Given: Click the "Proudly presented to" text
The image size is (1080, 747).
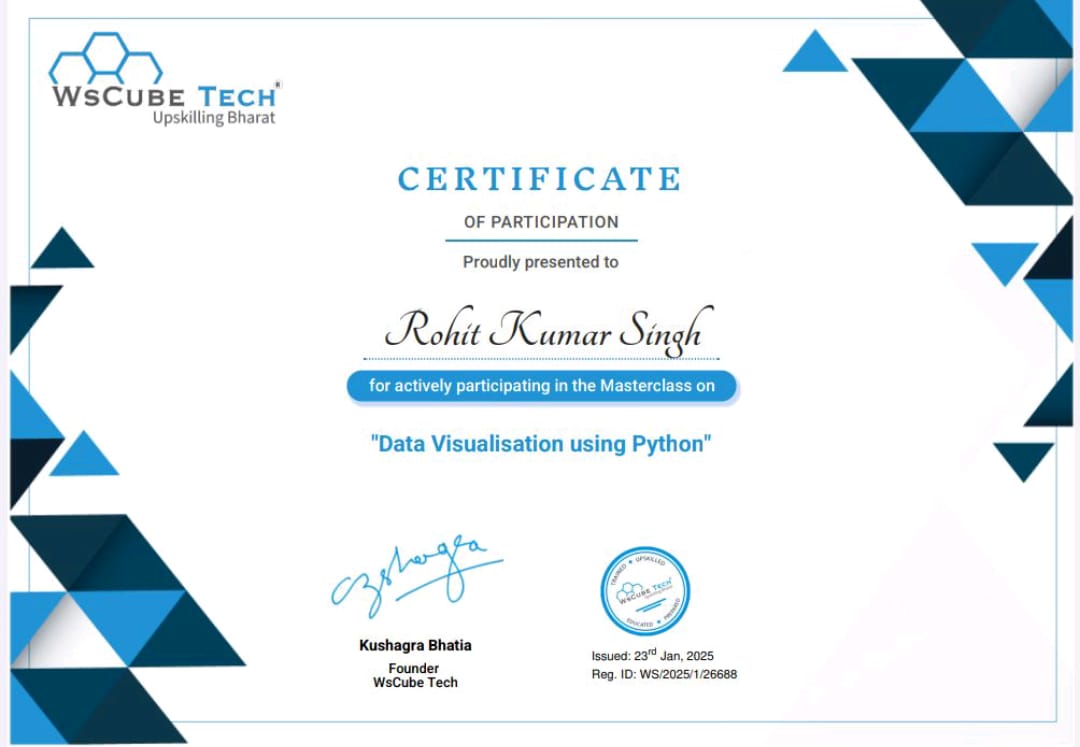Looking at the screenshot, I should (x=540, y=262).
